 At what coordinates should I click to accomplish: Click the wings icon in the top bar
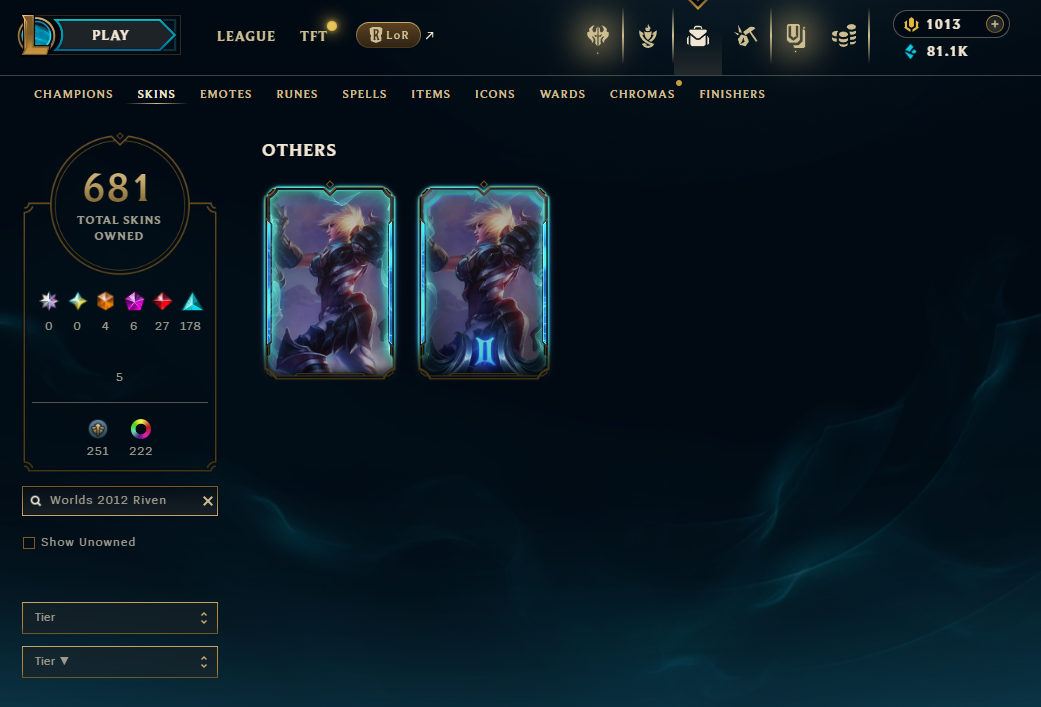(x=598, y=36)
